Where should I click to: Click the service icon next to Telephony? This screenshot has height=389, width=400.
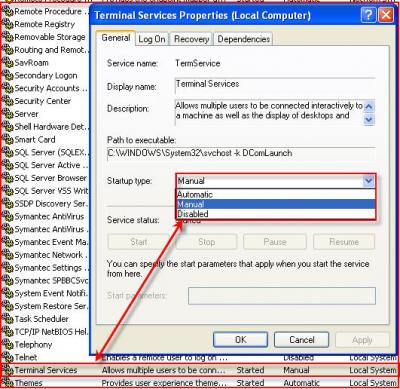7,345
